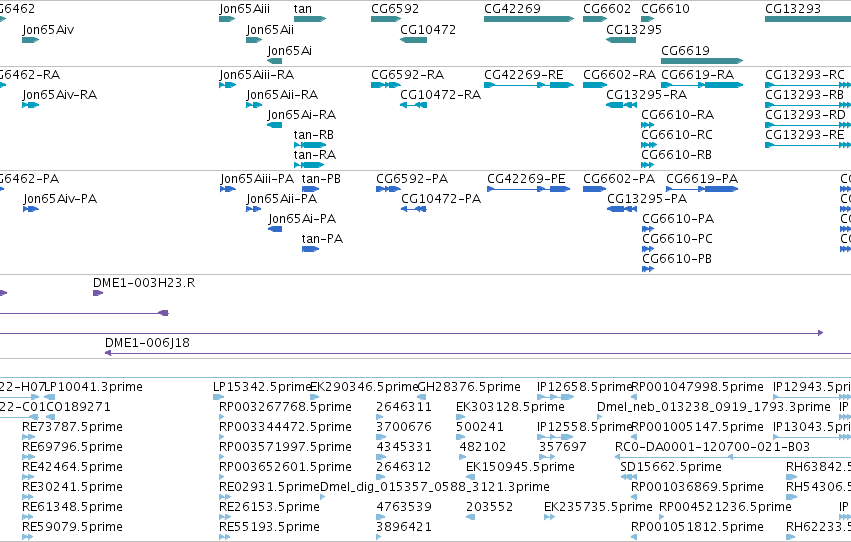Click the CG13295 gene label
The height and width of the screenshot is (542, 851).
coord(634,29)
